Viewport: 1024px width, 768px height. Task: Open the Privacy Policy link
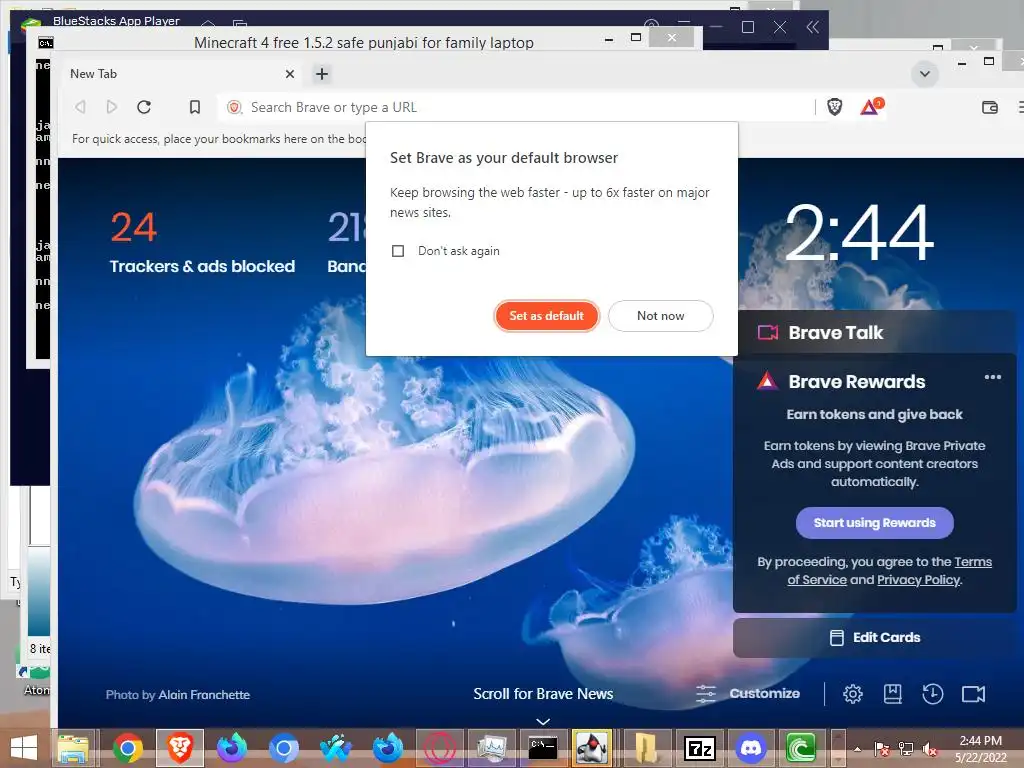(x=918, y=579)
